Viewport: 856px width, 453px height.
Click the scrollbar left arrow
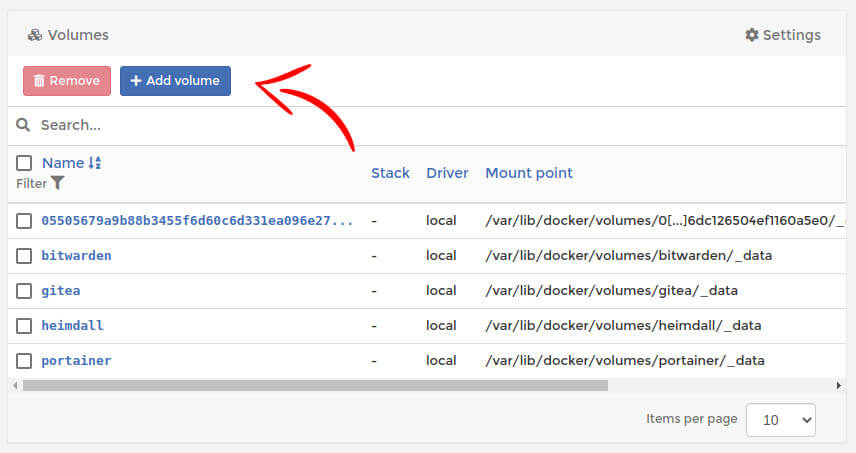(x=14, y=385)
